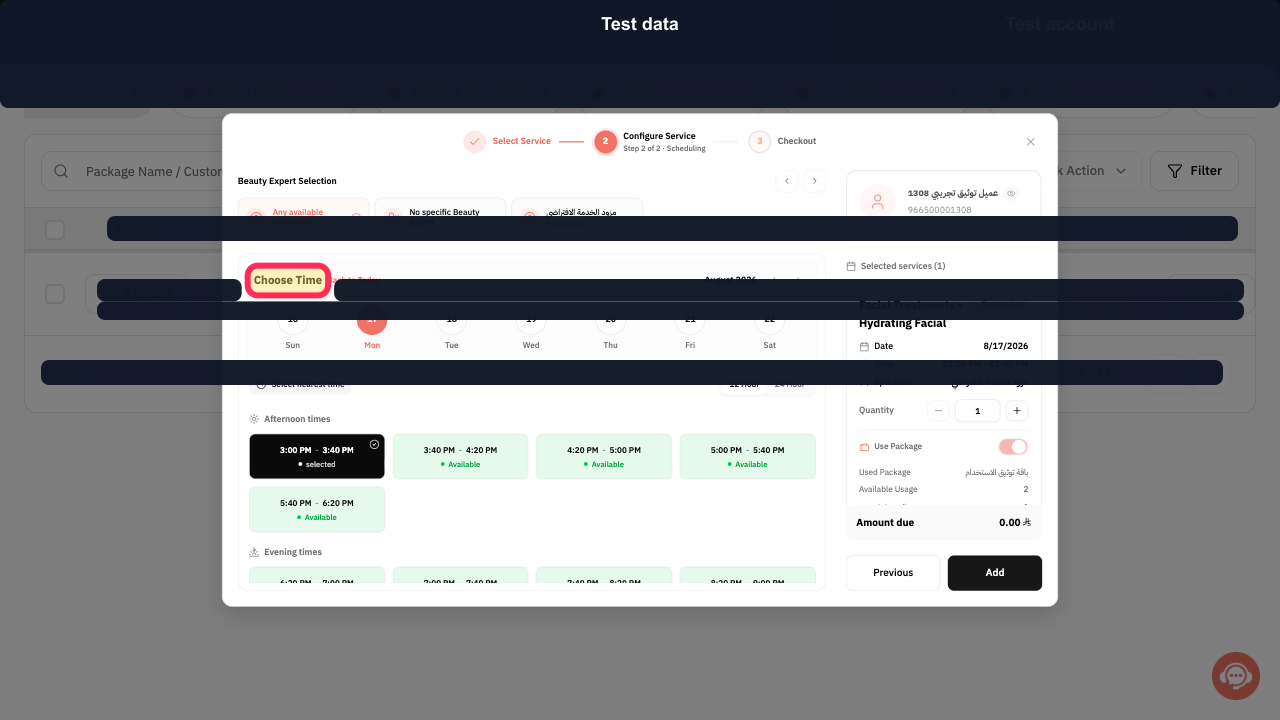Open the Choose Time tab
This screenshot has height=720, width=1280.
click(x=288, y=280)
